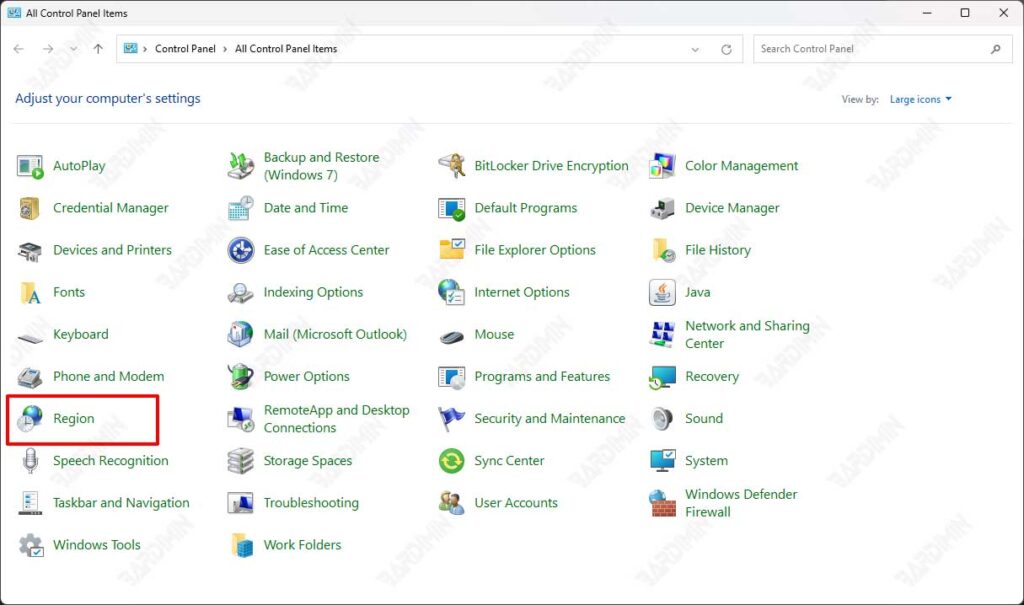1024x605 pixels.
Task: Click the Recovery icon
Action: point(662,377)
